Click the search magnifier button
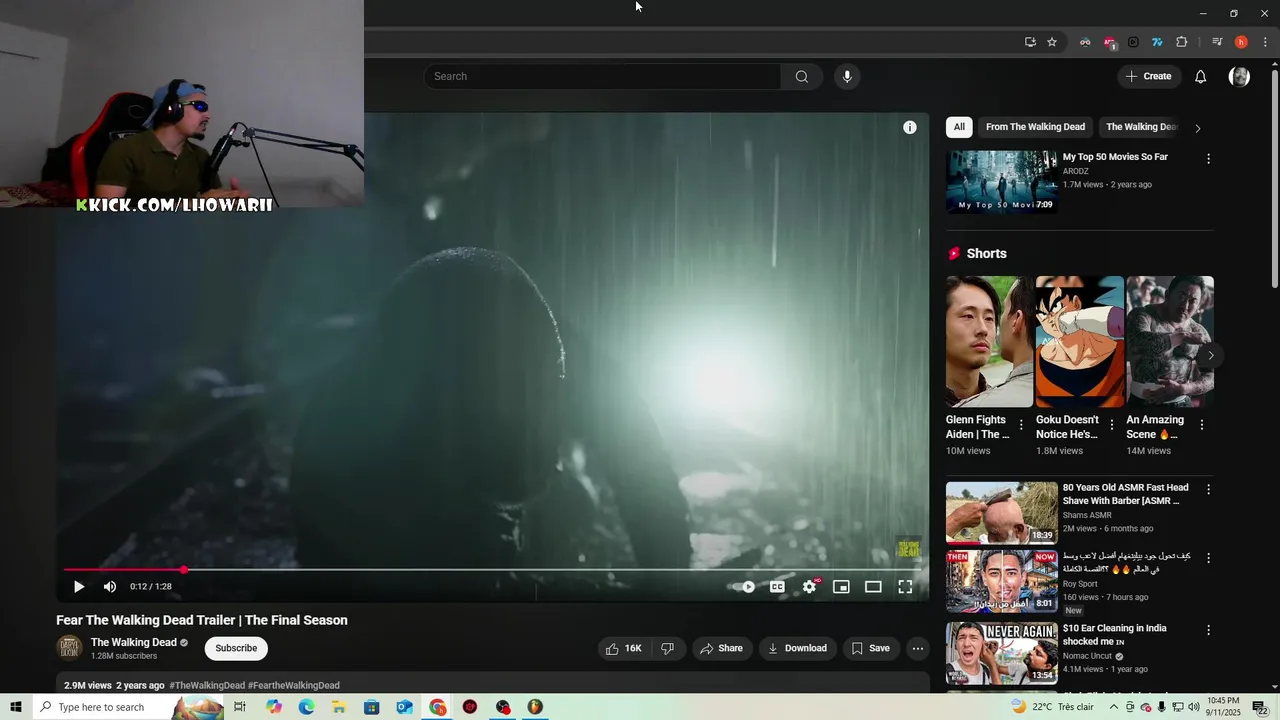The image size is (1280, 720). point(802,77)
